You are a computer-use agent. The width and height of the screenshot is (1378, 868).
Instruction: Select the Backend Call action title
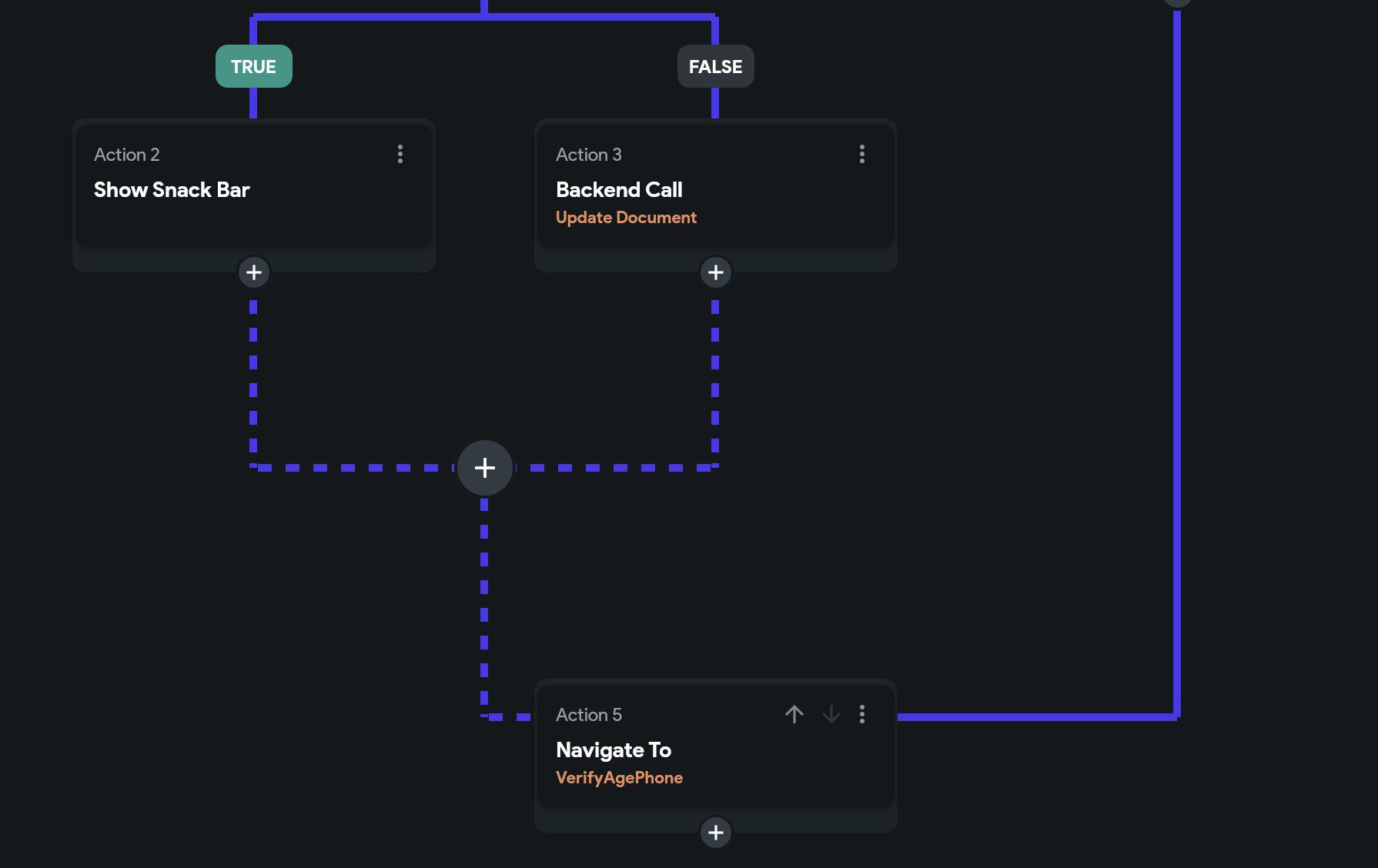pyautogui.click(x=619, y=190)
